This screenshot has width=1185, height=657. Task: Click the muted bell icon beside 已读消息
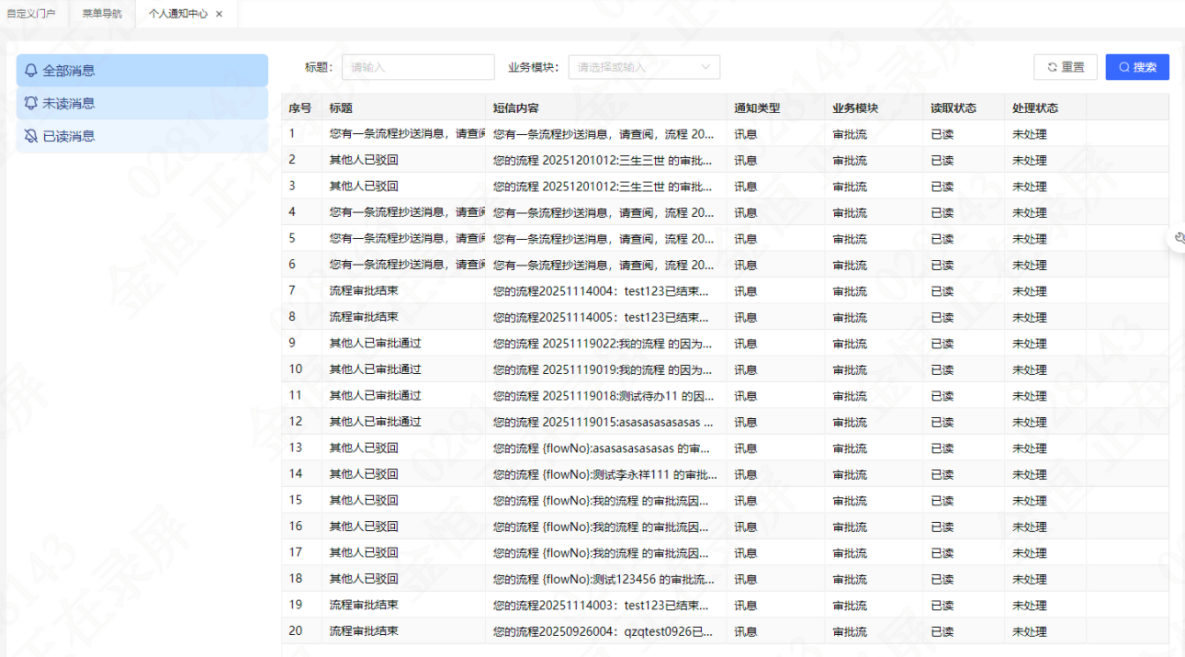31,136
